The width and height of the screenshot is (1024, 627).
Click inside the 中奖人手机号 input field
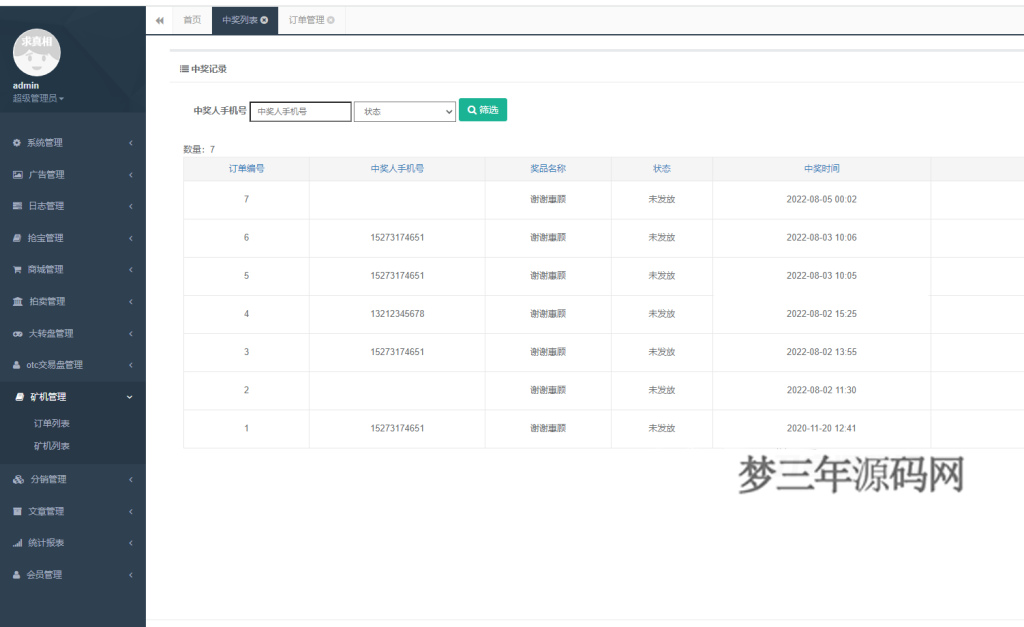pyautogui.click(x=301, y=111)
